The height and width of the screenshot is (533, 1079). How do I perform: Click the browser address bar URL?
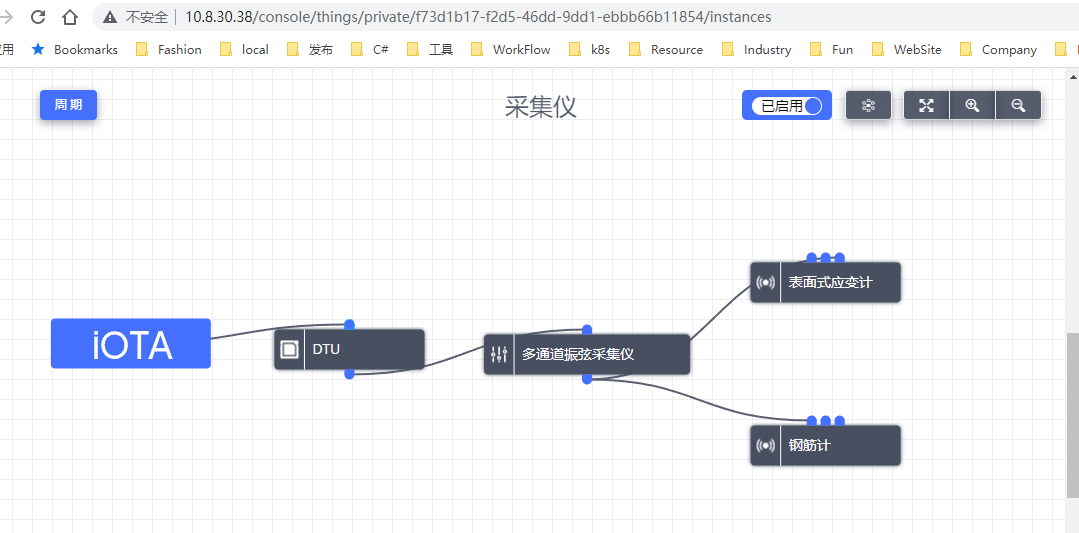click(478, 17)
